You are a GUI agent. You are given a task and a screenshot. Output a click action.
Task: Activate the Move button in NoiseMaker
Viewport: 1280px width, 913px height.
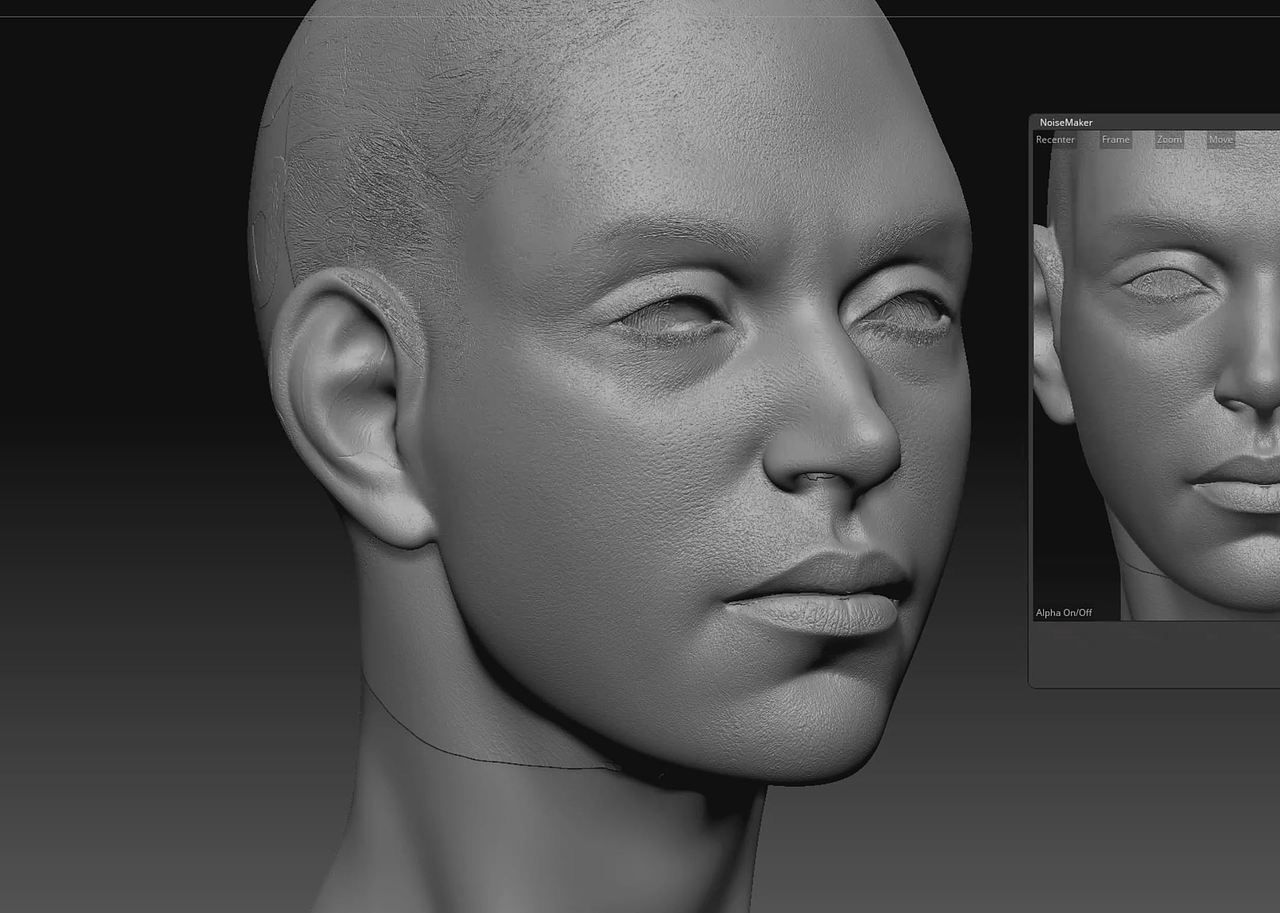point(1221,140)
